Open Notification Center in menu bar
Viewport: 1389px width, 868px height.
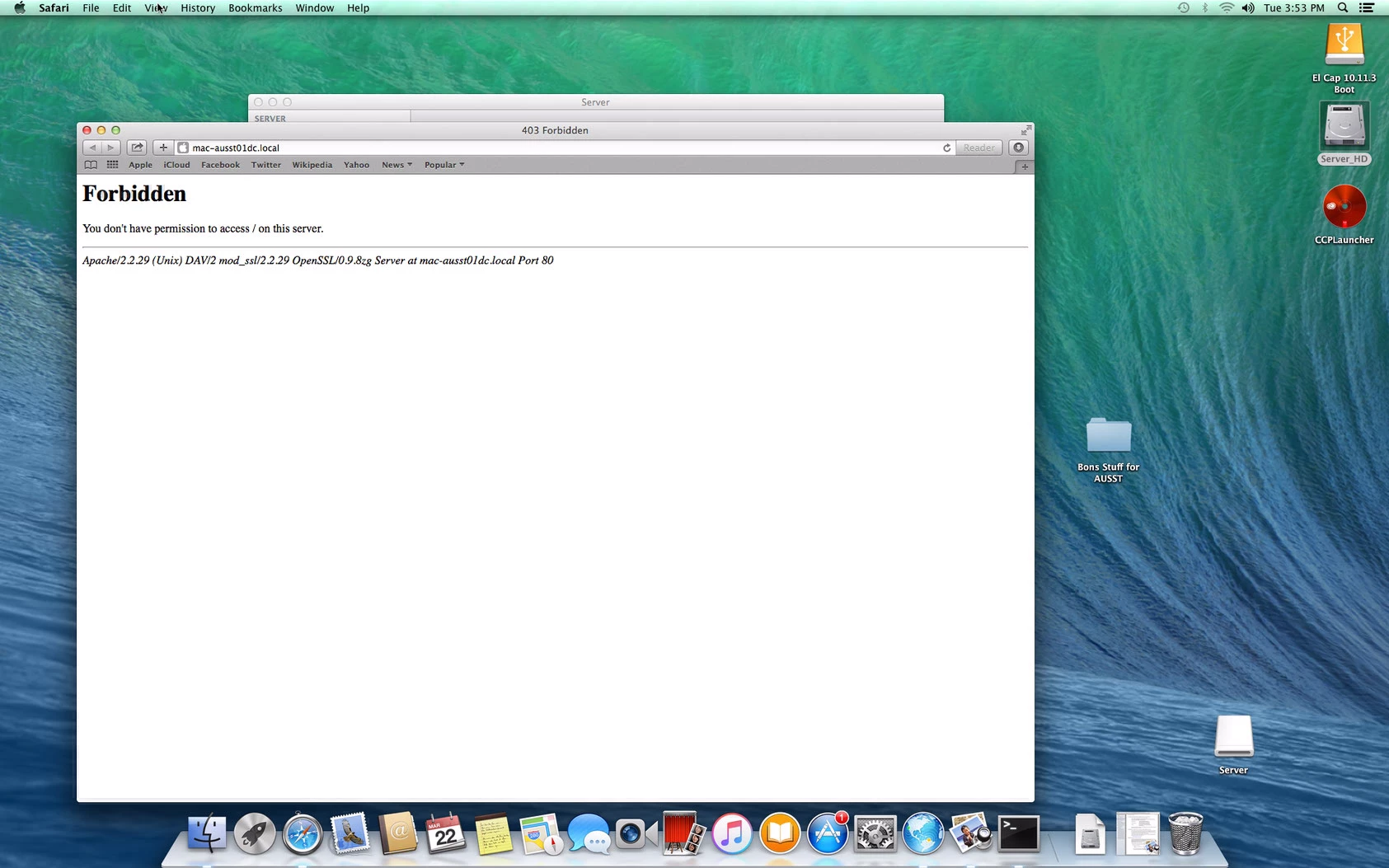click(x=1367, y=7)
